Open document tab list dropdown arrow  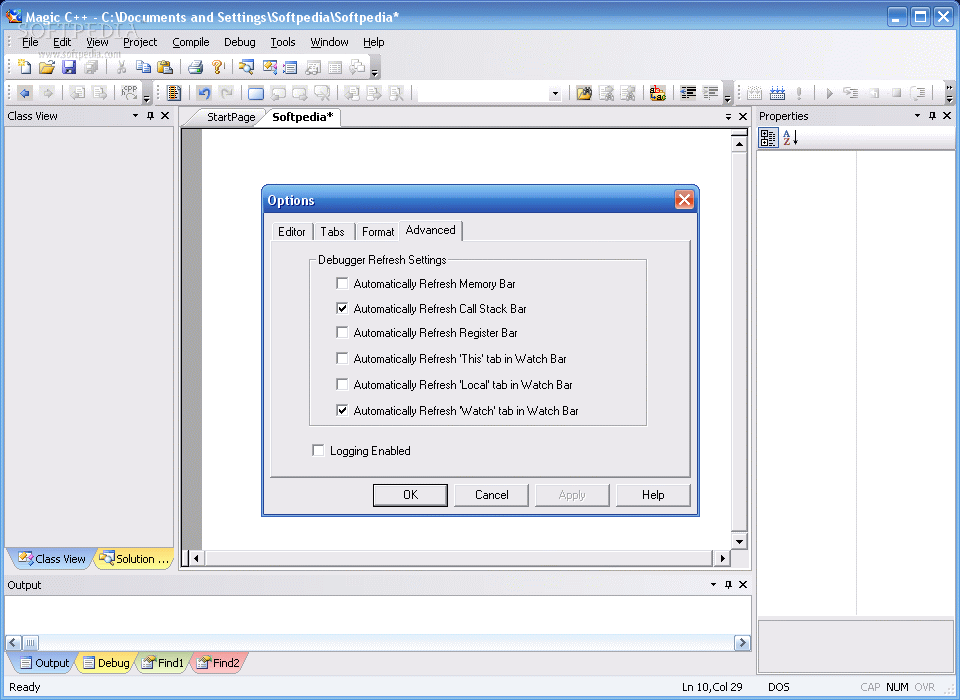coord(728,116)
